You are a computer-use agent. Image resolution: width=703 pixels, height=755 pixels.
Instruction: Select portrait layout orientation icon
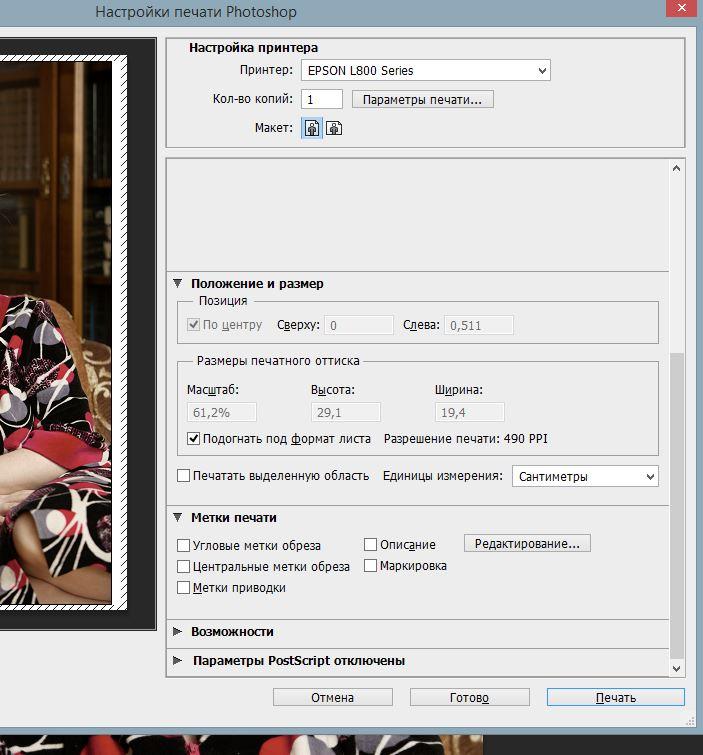pos(312,128)
